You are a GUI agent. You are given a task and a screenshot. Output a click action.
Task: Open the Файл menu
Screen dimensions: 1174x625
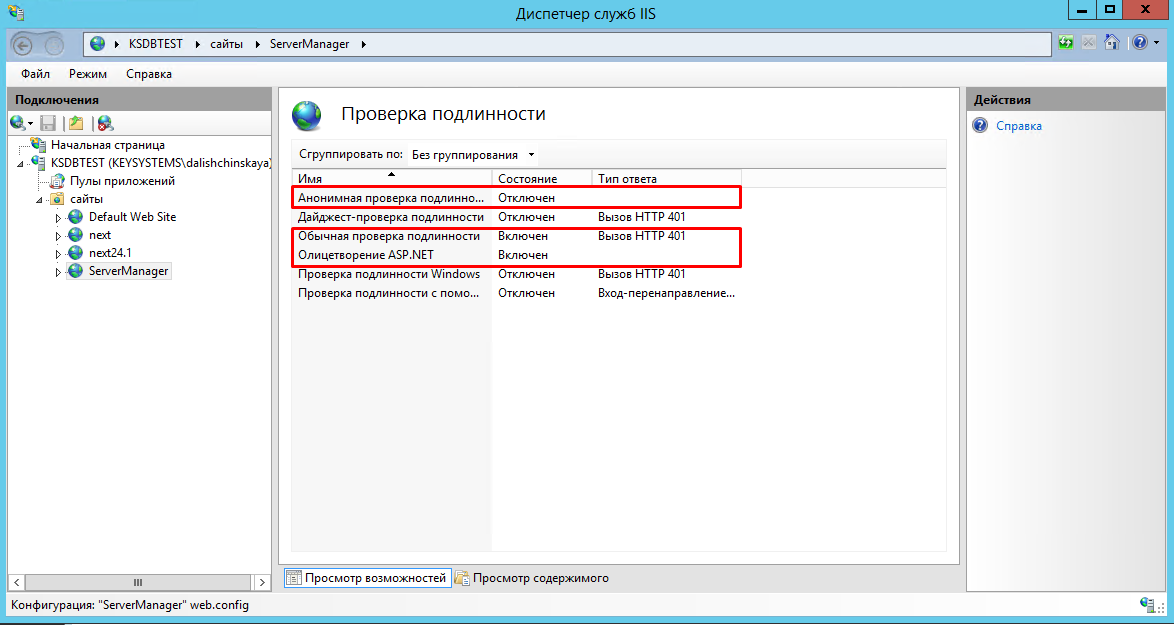(35, 74)
